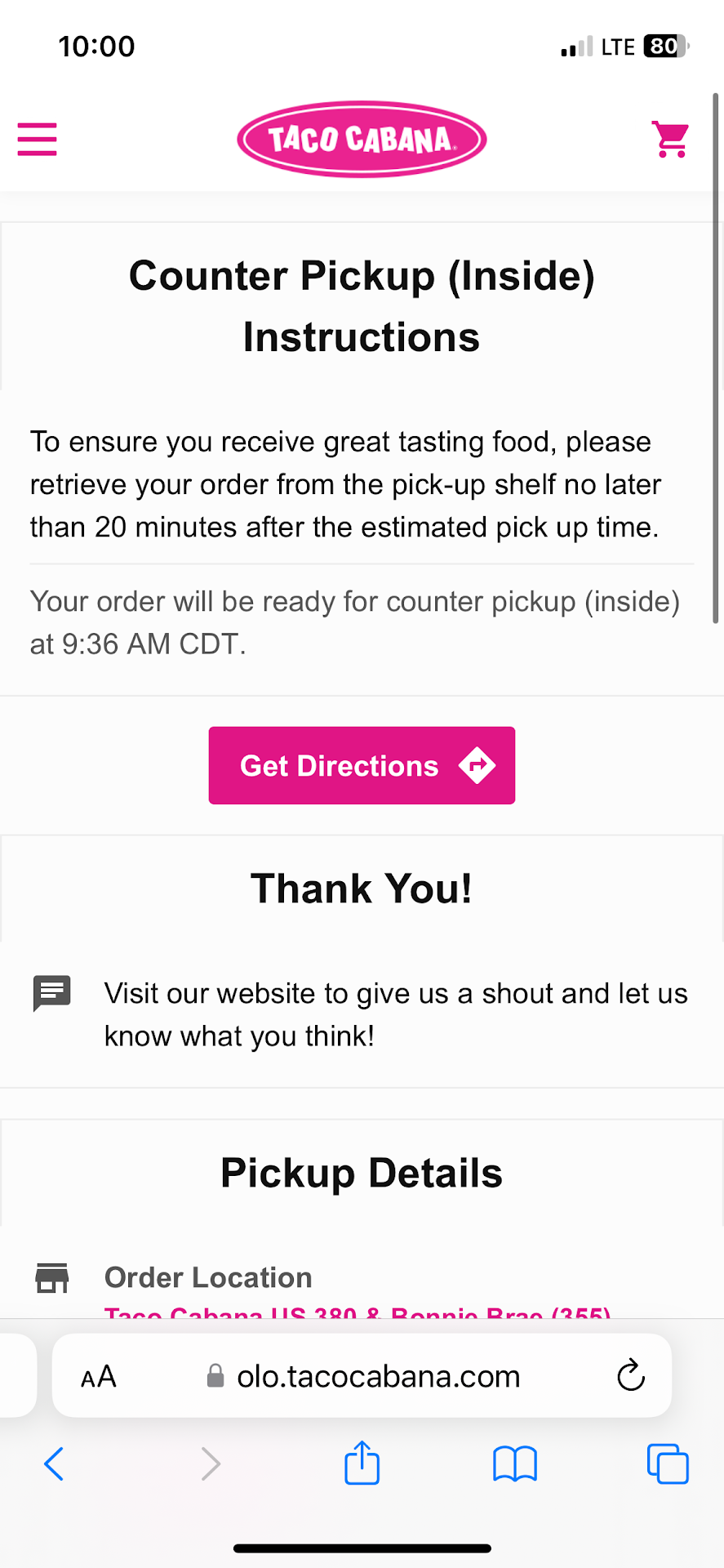The height and width of the screenshot is (1568, 724).
Task: Show all open Safari tabs
Action: click(668, 1463)
